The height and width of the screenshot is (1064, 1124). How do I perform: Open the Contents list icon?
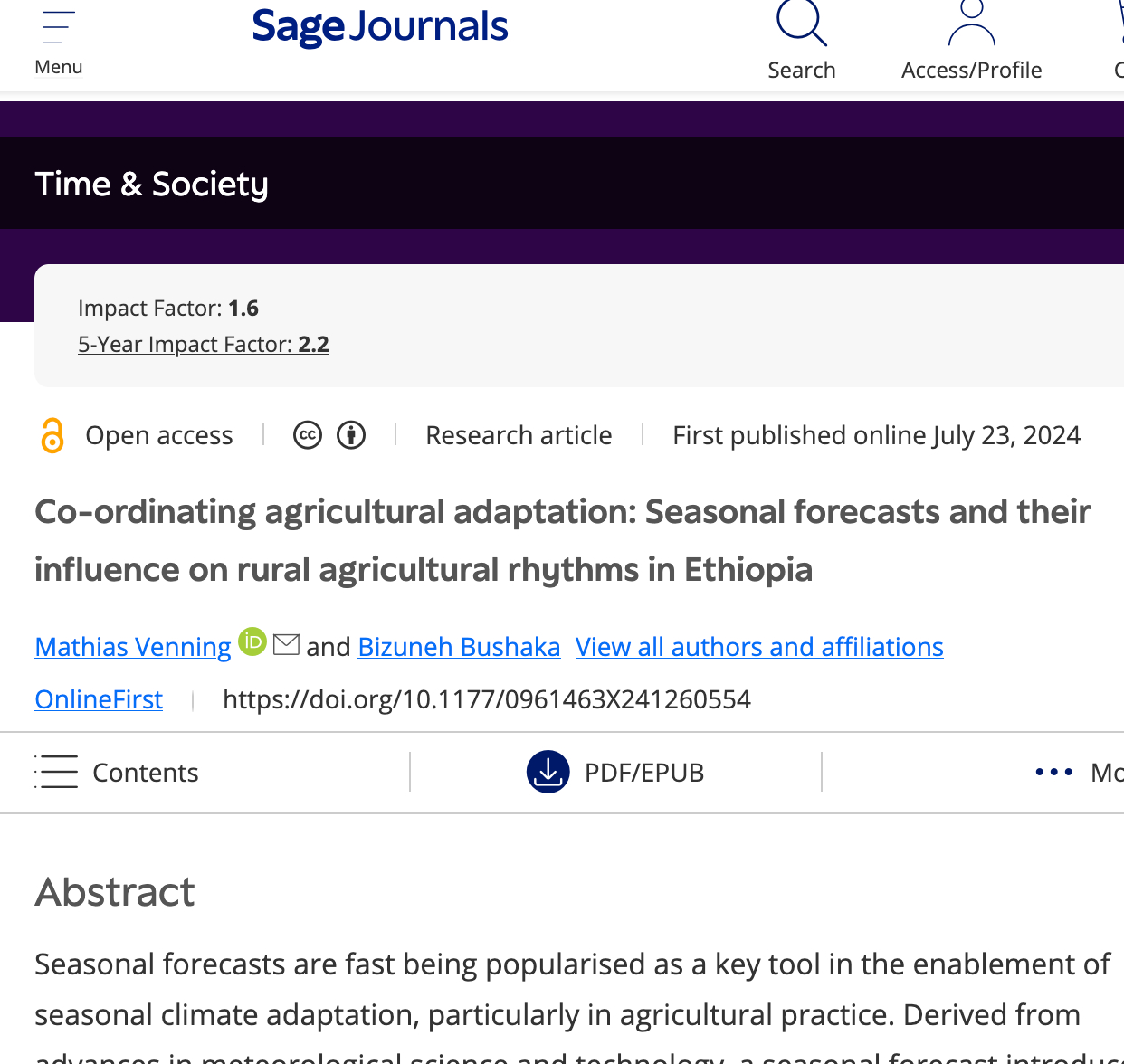tap(57, 772)
